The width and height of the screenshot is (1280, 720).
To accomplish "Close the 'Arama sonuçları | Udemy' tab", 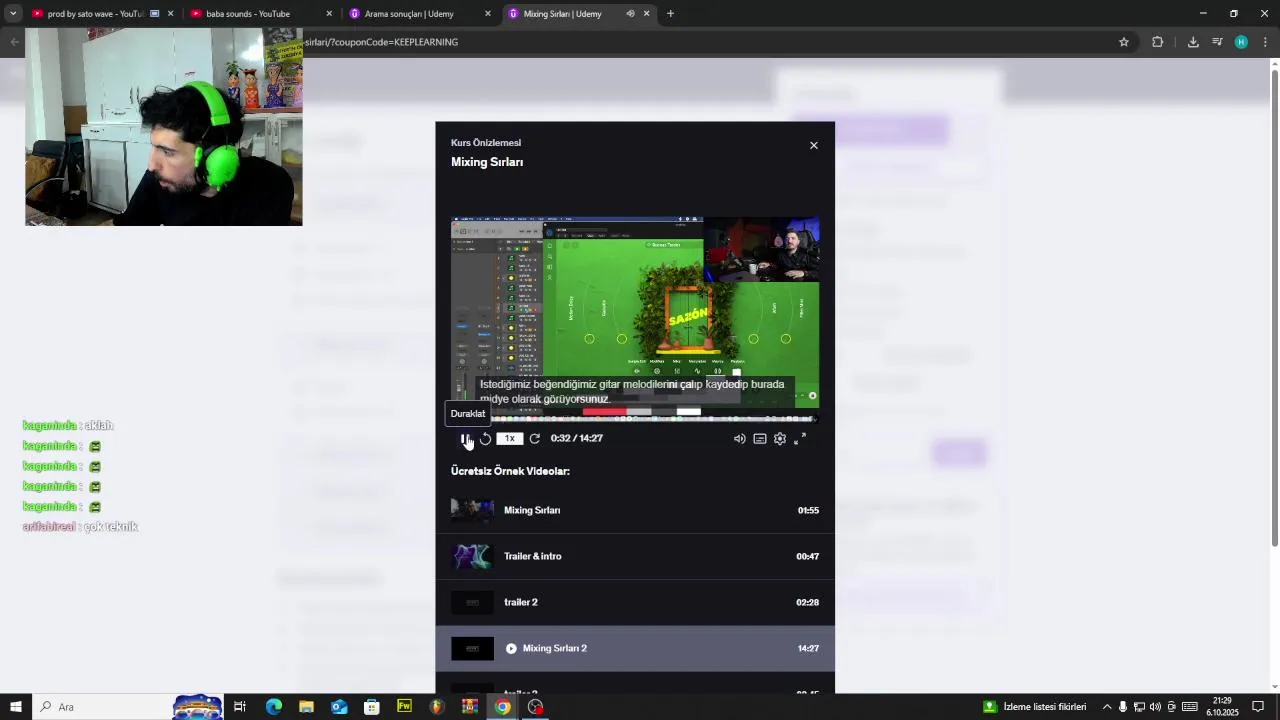I will coord(488,14).
